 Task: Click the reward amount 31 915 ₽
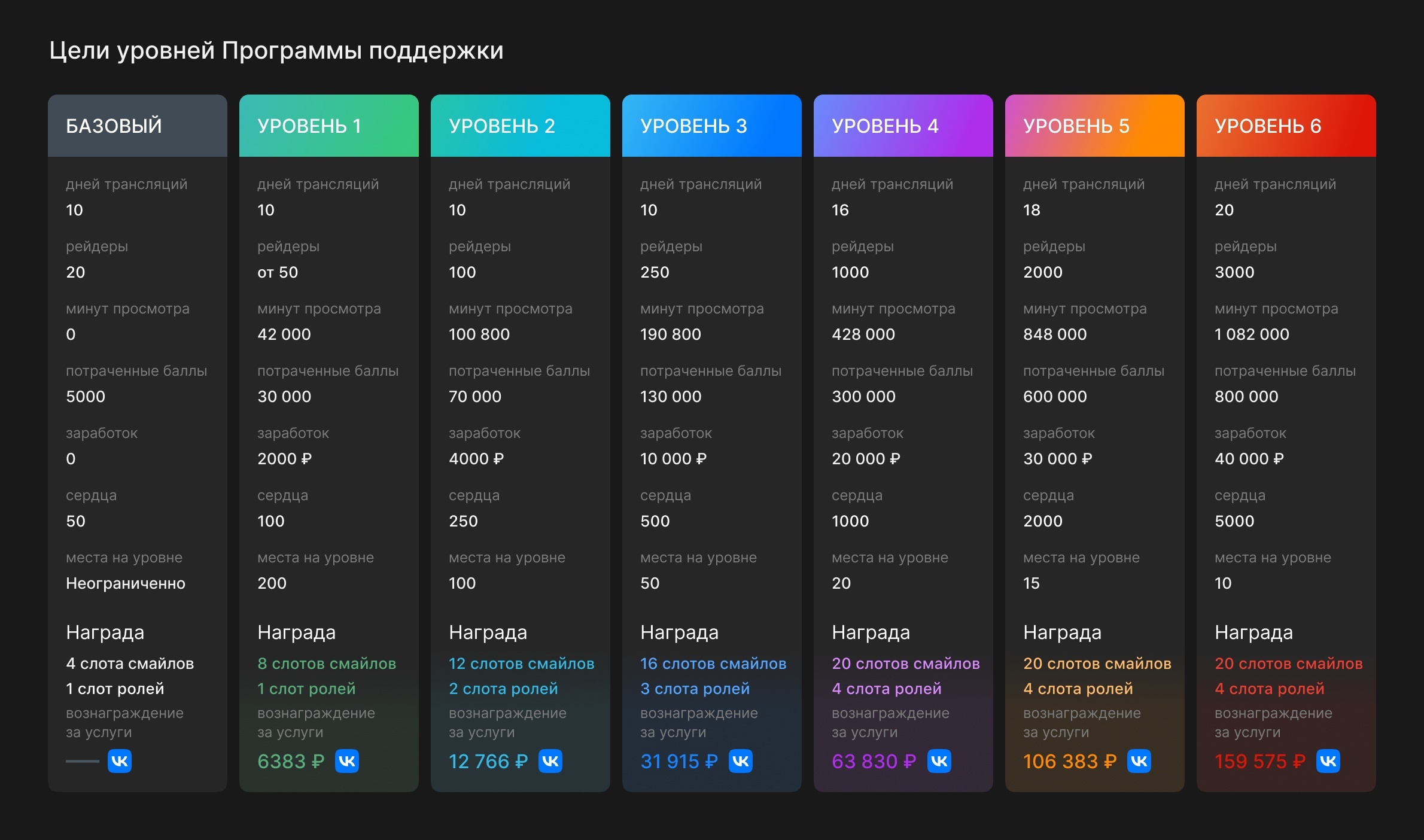pos(679,761)
